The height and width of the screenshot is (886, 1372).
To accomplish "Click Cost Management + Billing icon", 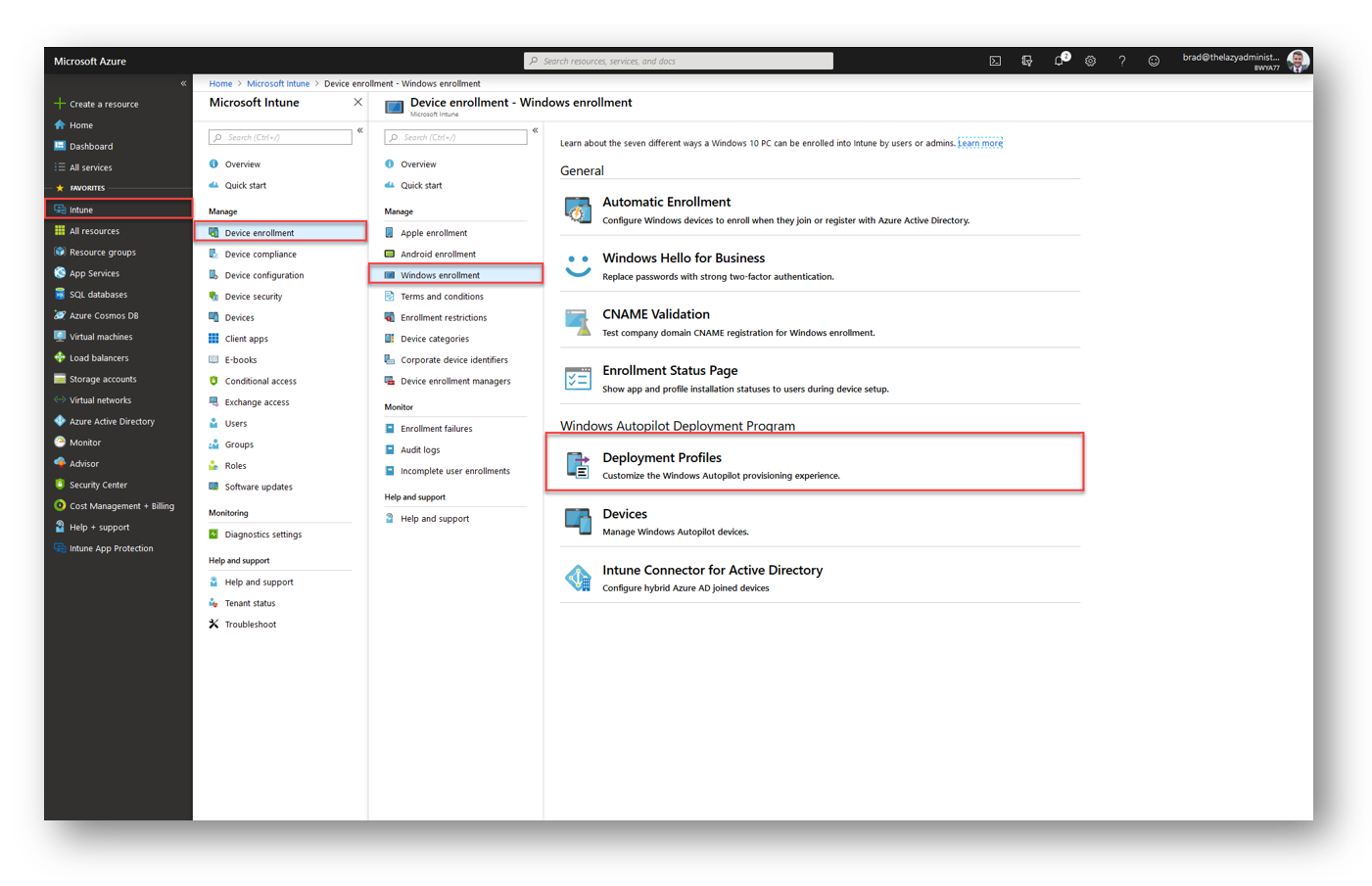I will [x=60, y=506].
